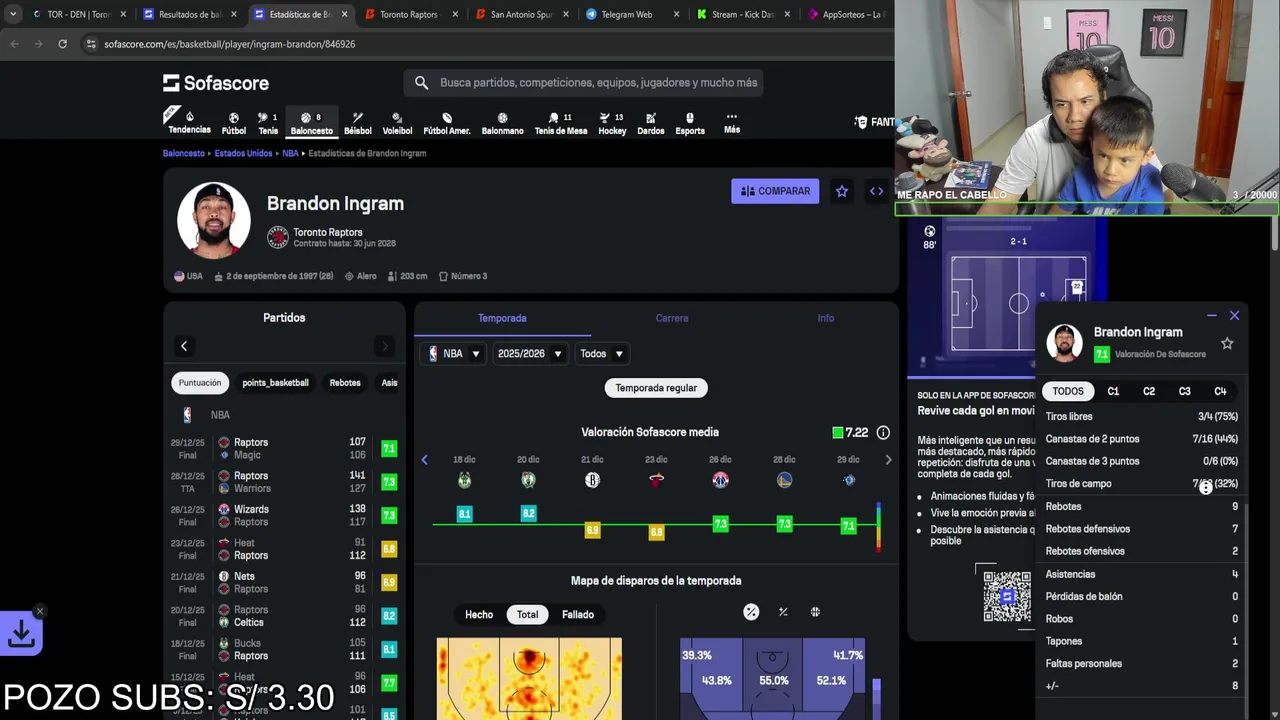Select basketball court view icon

pyautogui.click(x=815, y=612)
